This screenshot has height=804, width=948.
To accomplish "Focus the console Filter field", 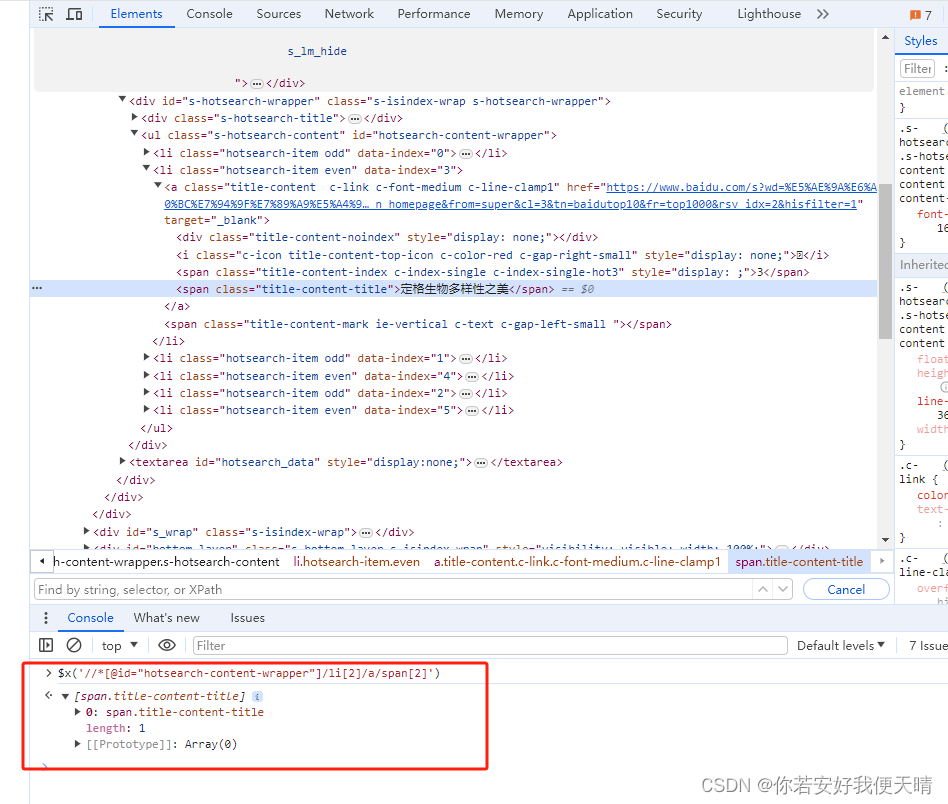I will [x=490, y=646].
